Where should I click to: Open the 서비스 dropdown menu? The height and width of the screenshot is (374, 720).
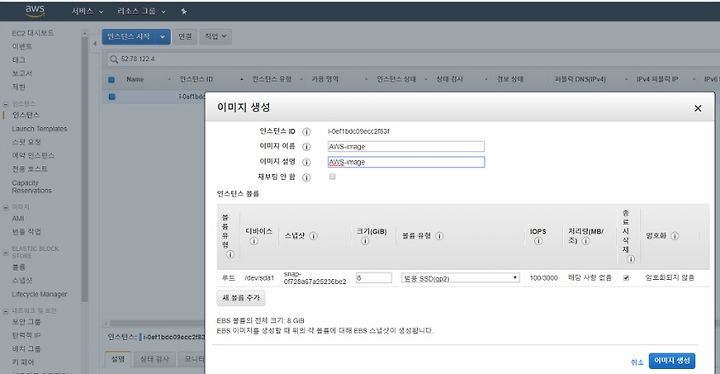click(87, 11)
